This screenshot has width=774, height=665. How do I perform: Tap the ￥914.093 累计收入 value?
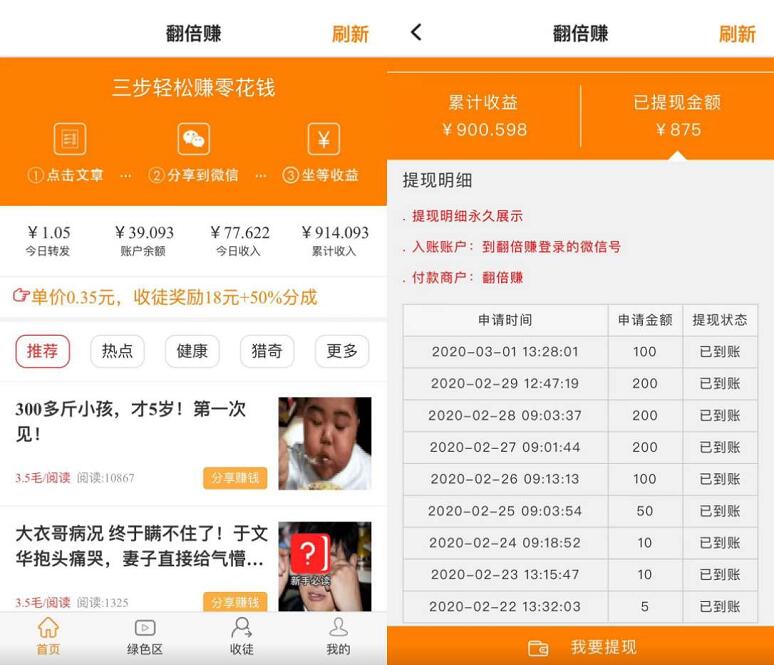coord(335,233)
